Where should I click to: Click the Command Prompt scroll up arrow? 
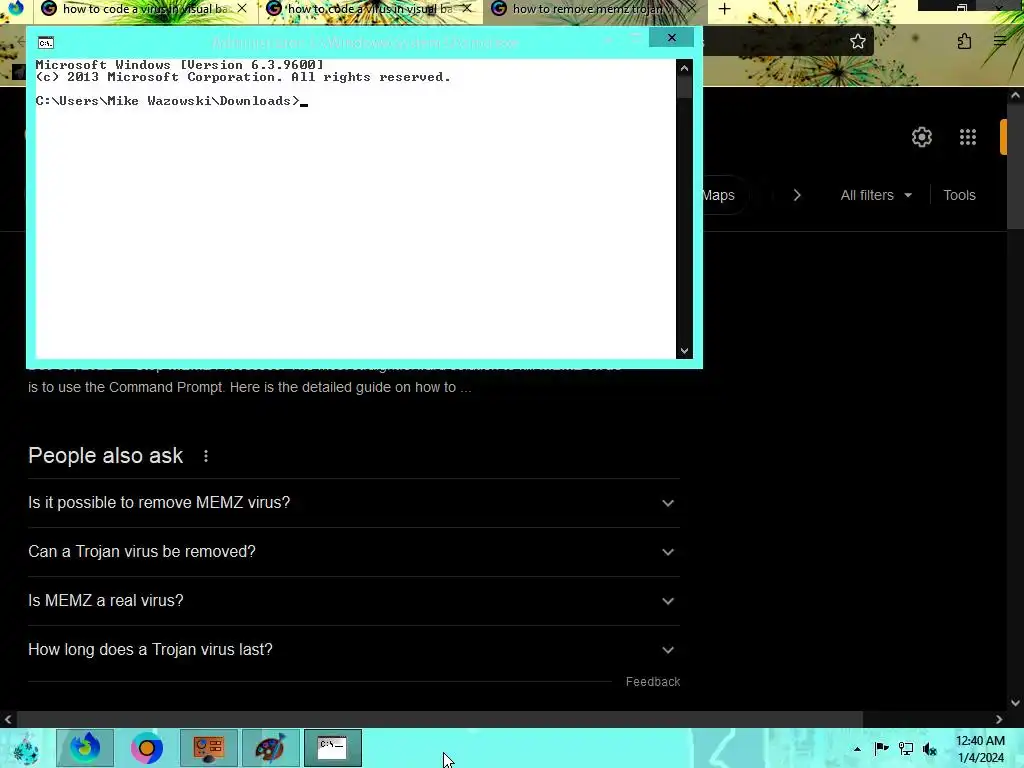(684, 67)
